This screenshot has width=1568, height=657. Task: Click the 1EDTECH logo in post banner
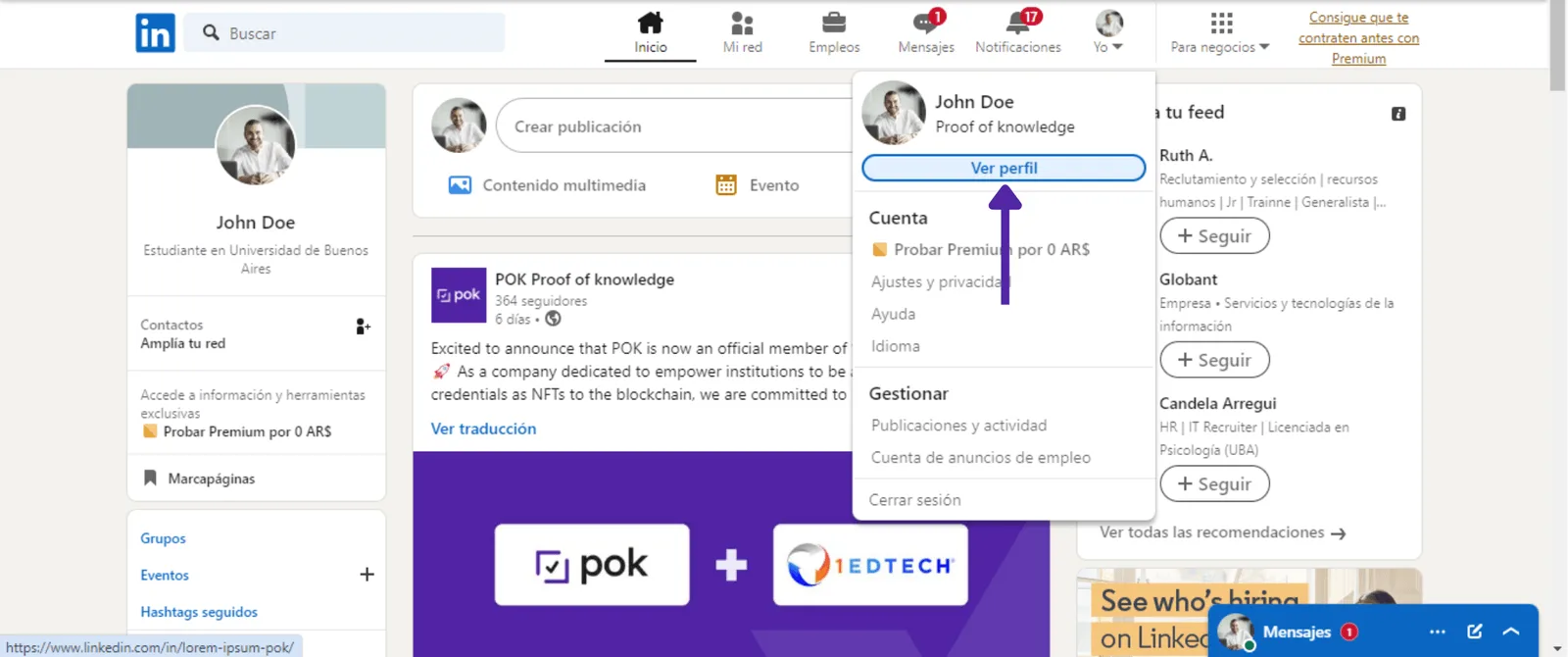pyautogui.click(x=870, y=565)
